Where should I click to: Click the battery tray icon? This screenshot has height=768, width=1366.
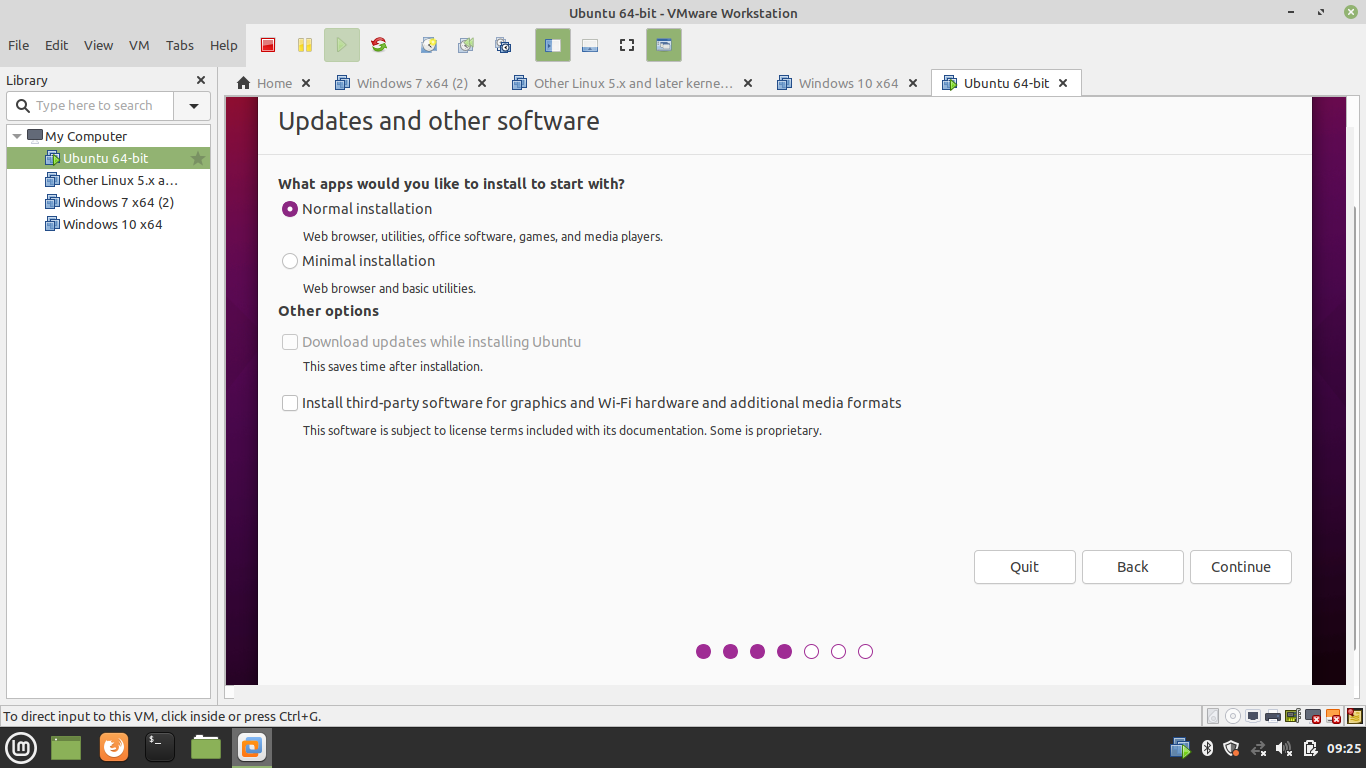tap(1310, 748)
